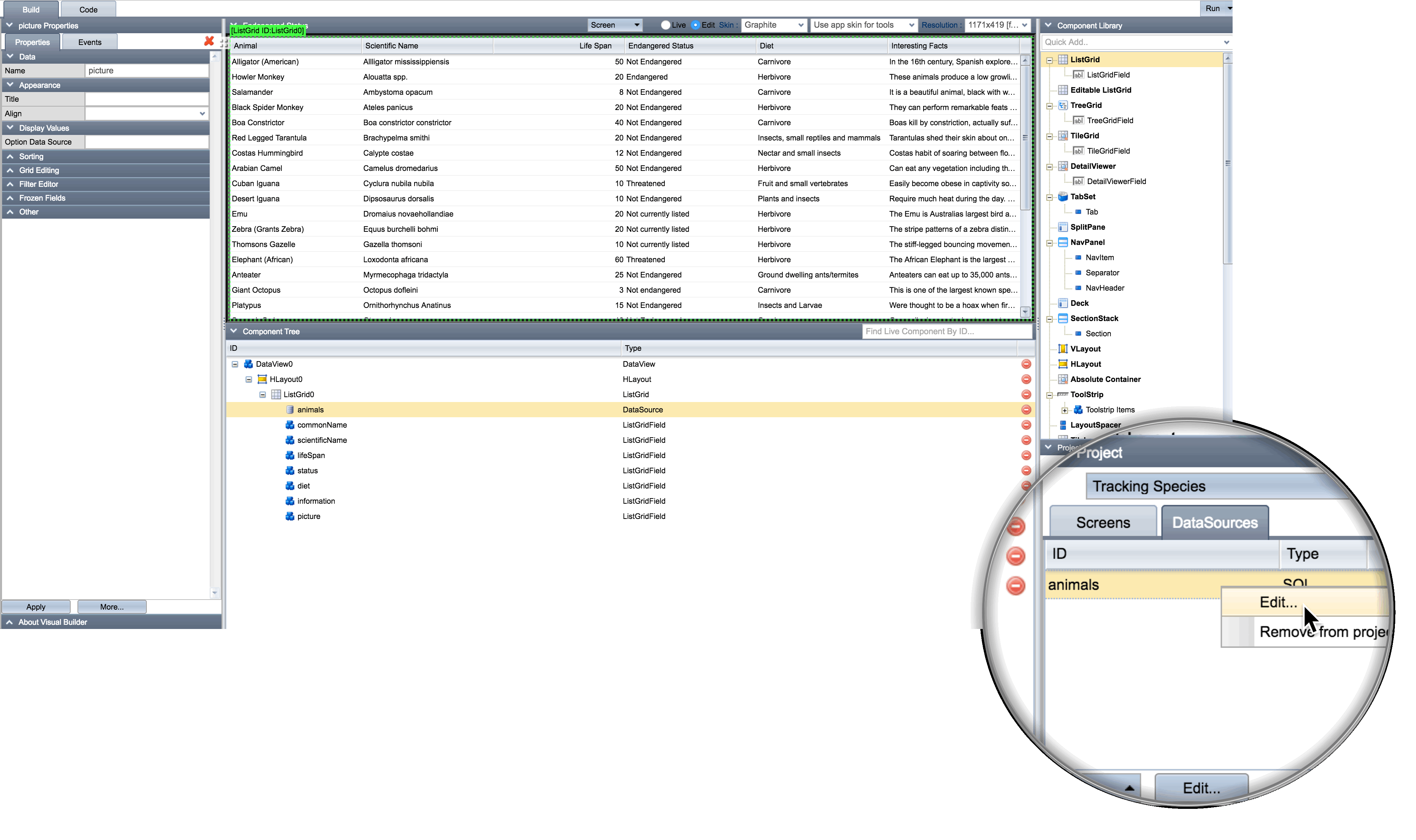Image resolution: width=1416 pixels, height=840 pixels.
Task: Select the Live radio button
Action: [x=666, y=25]
